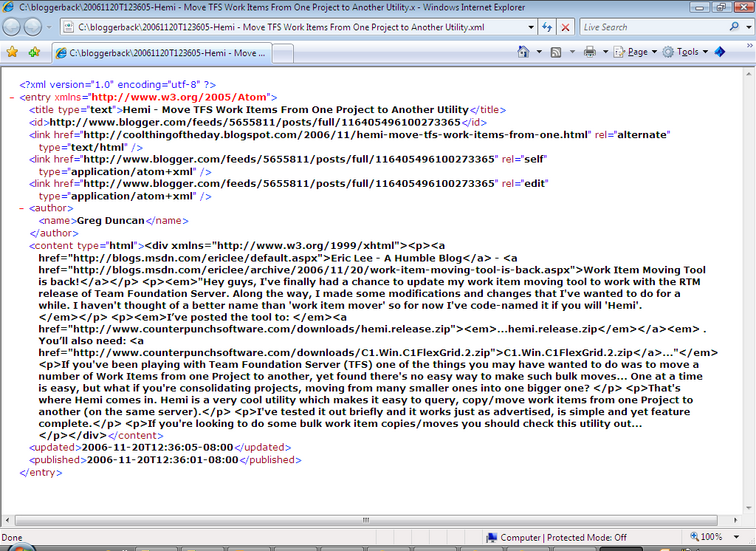Click the 100% zoom level button
The image size is (756, 551).
[x=706, y=537]
